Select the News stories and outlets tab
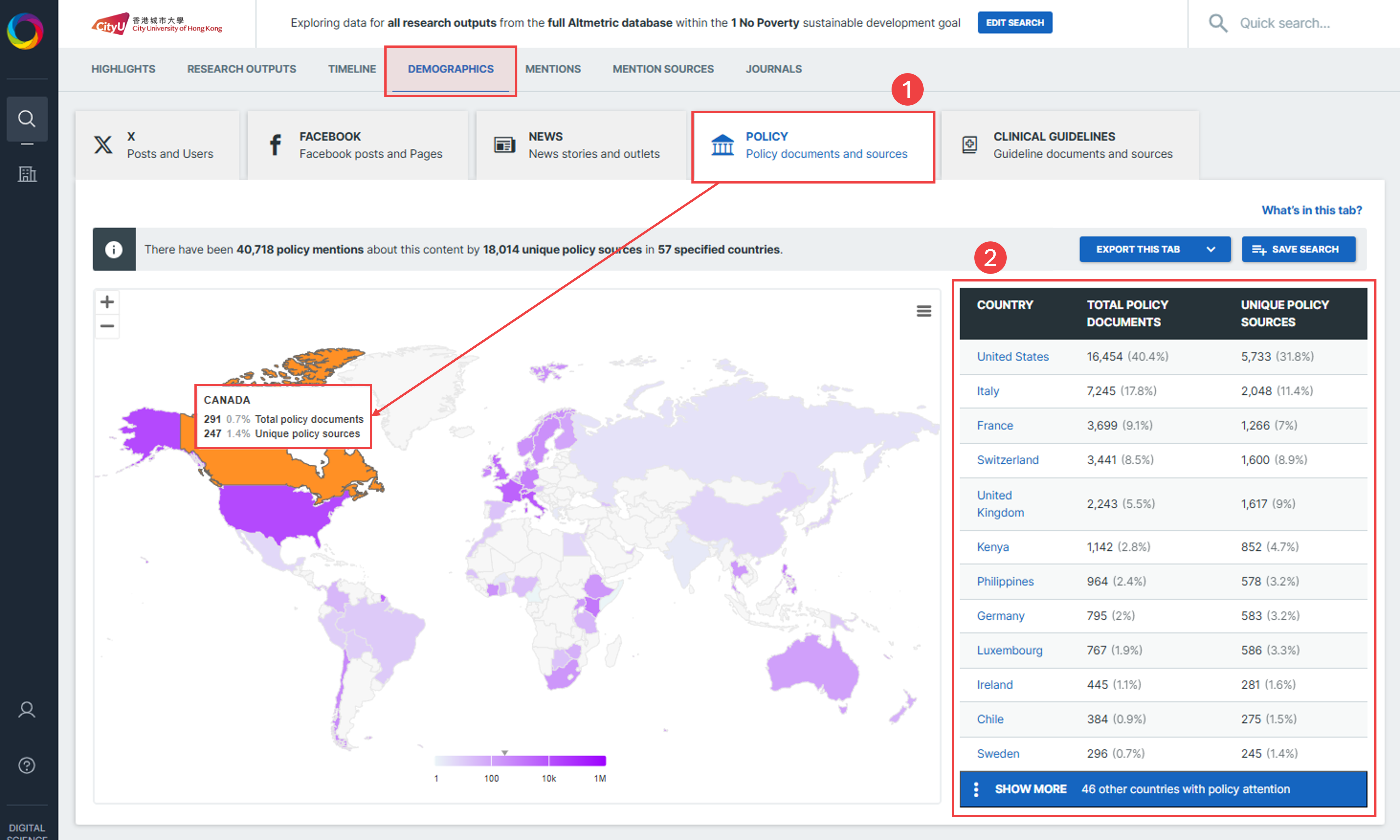The height and width of the screenshot is (840, 1400). click(x=580, y=145)
